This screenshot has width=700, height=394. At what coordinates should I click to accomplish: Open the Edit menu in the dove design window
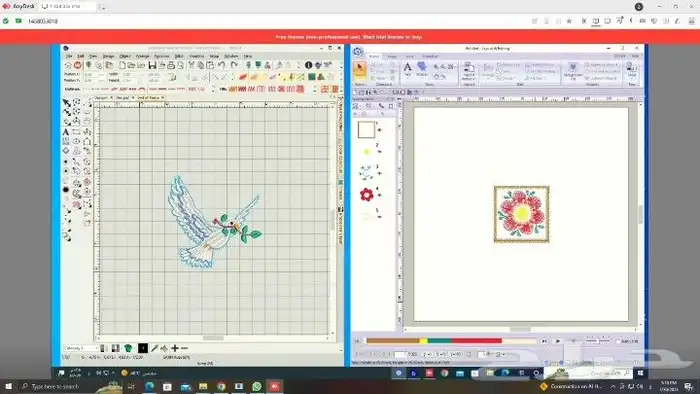point(81,56)
